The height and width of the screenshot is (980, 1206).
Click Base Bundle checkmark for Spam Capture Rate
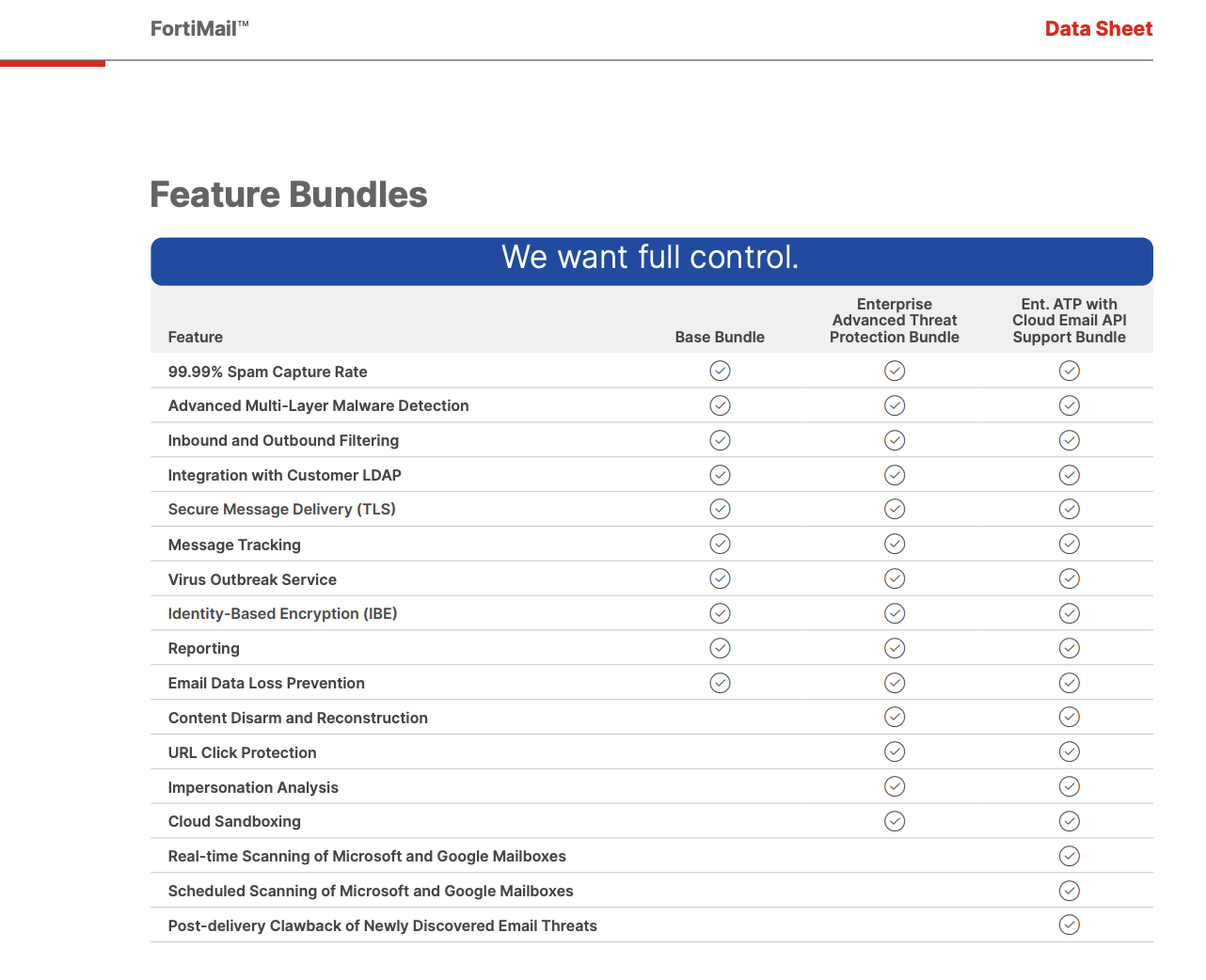pyautogui.click(x=720, y=371)
